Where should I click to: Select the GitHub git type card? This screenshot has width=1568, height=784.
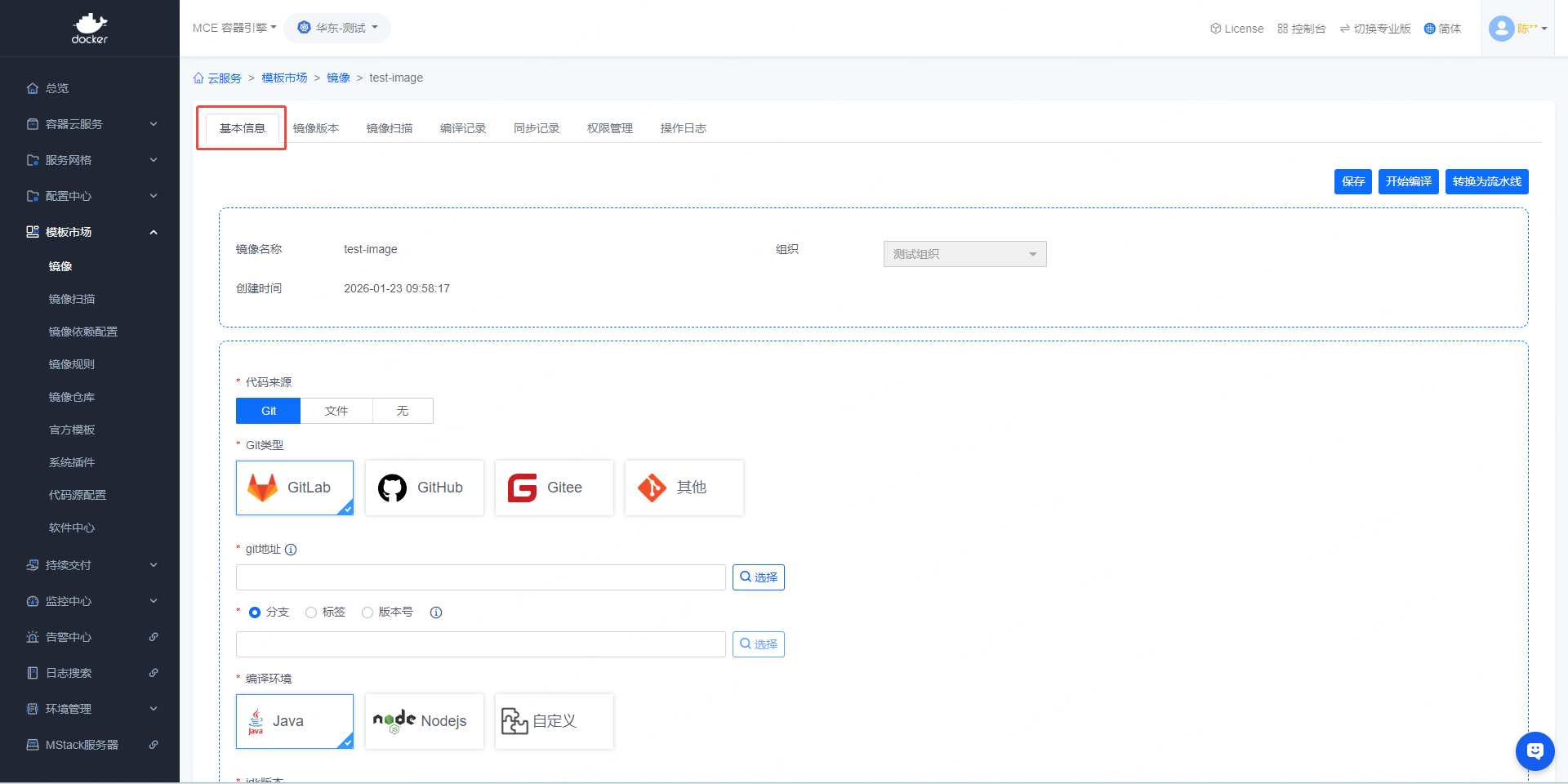(424, 488)
